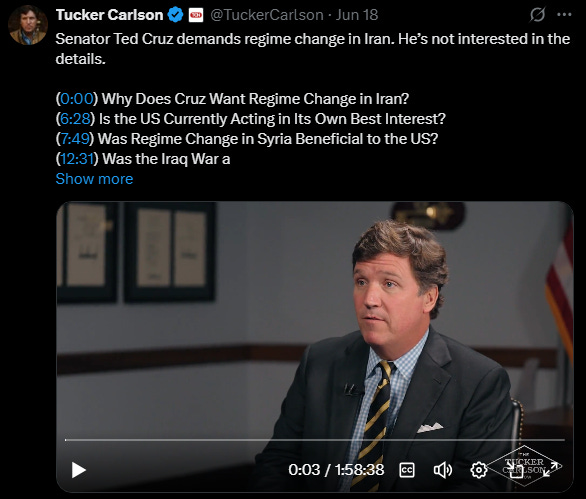Open Tucker Carlson profile avatar
The height and width of the screenshot is (499, 586).
(x=28, y=25)
